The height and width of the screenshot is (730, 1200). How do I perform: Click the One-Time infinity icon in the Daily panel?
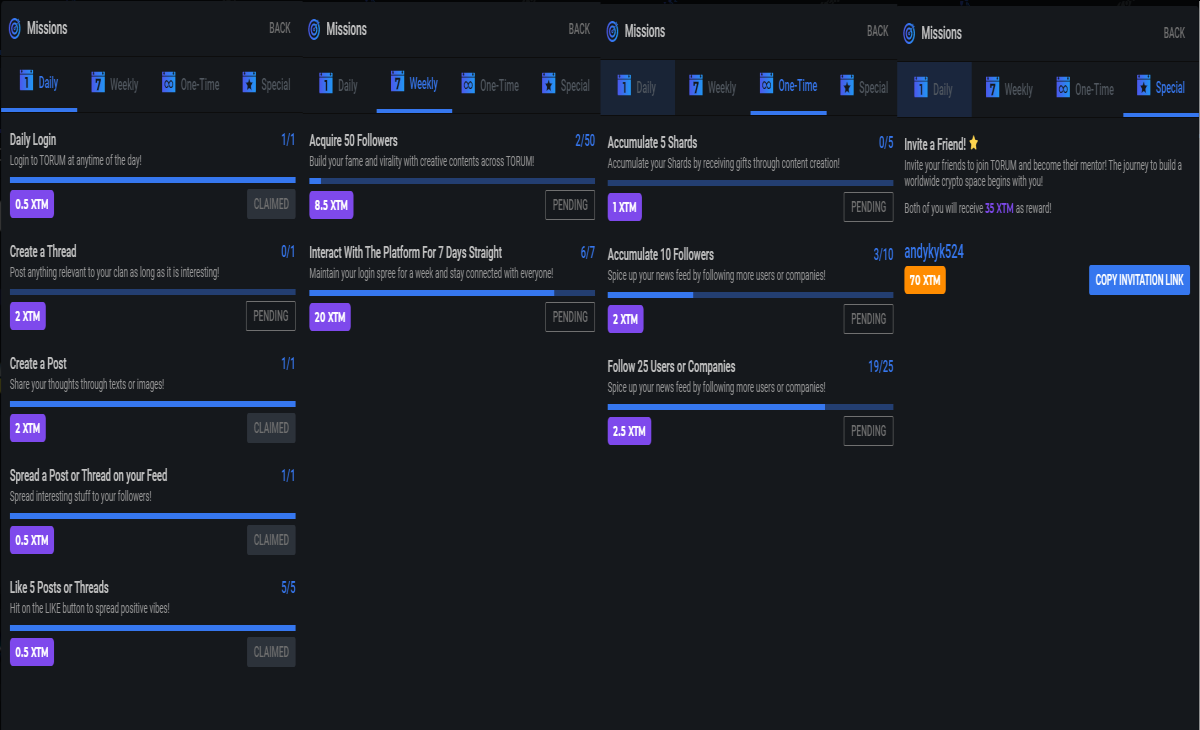[x=168, y=84]
